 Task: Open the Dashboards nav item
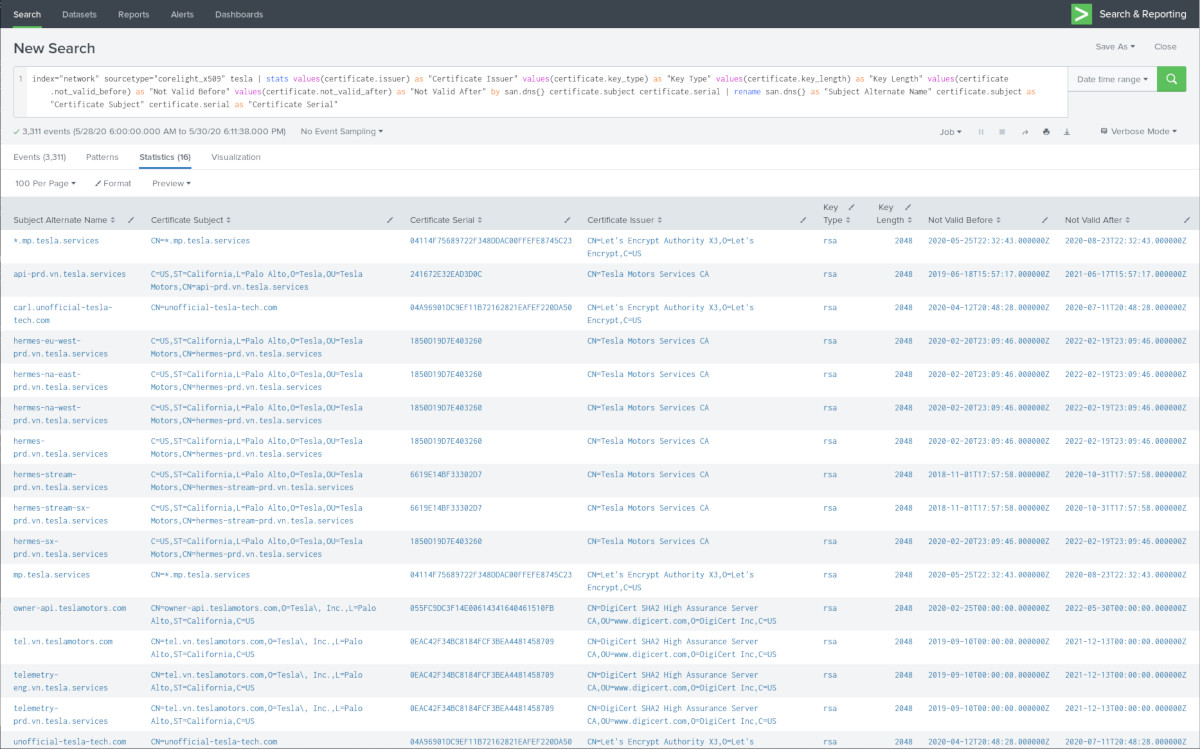[239, 14]
